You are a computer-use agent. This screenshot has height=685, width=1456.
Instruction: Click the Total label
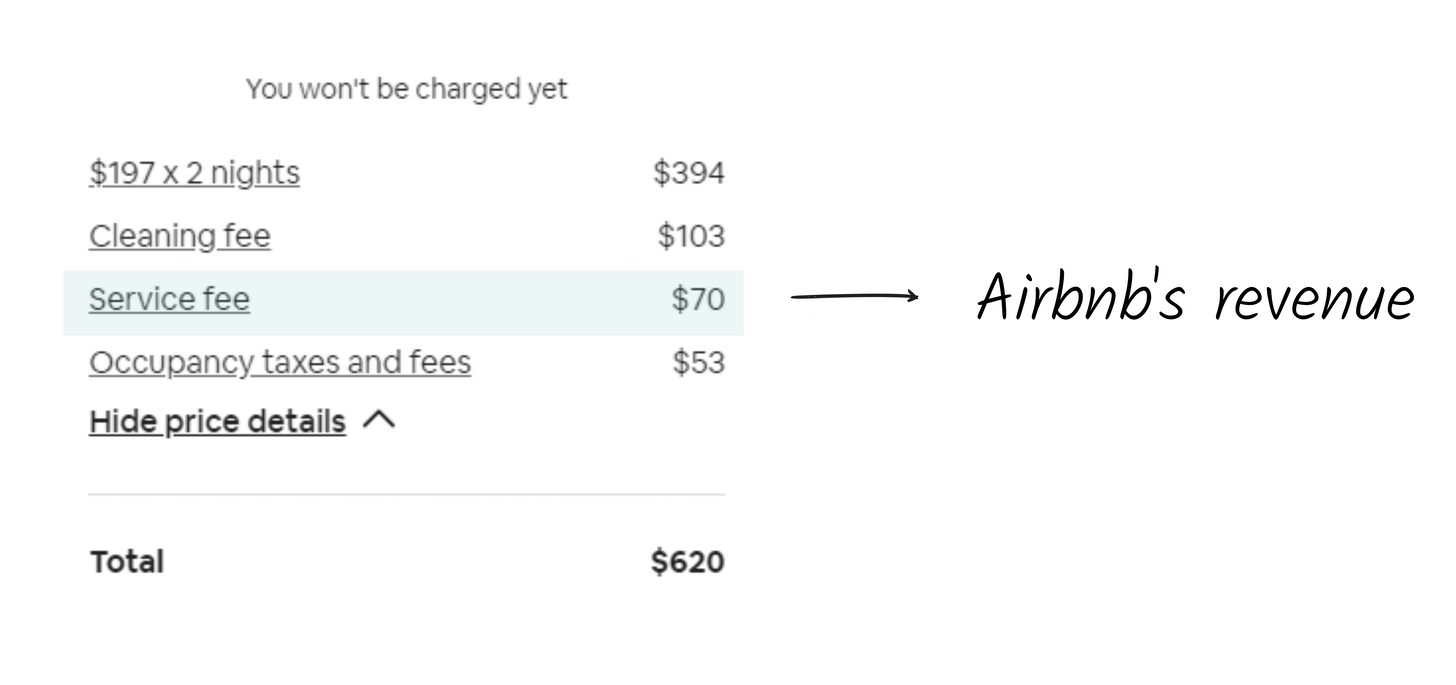[x=127, y=562]
